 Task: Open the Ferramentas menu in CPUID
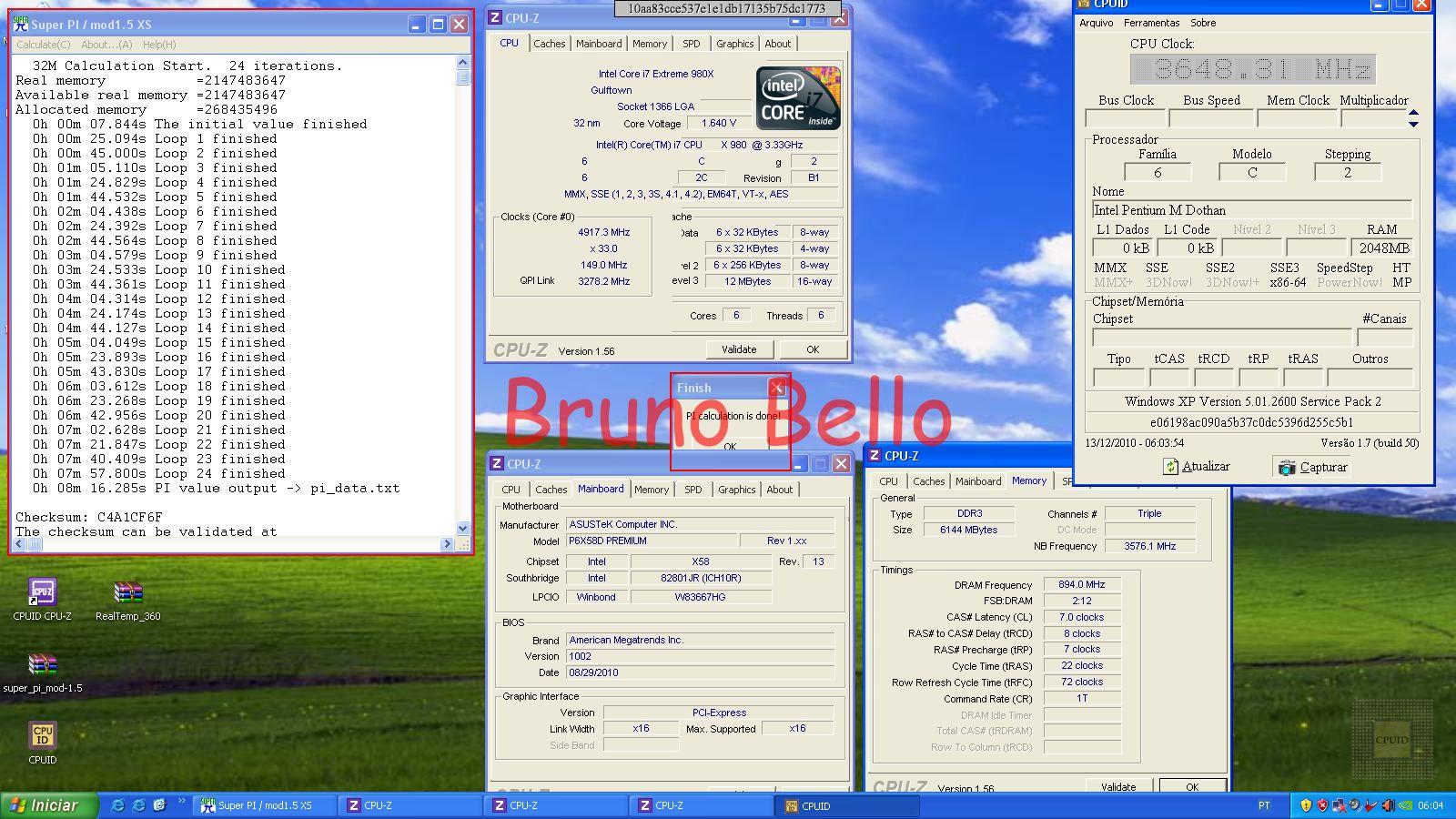[1151, 23]
